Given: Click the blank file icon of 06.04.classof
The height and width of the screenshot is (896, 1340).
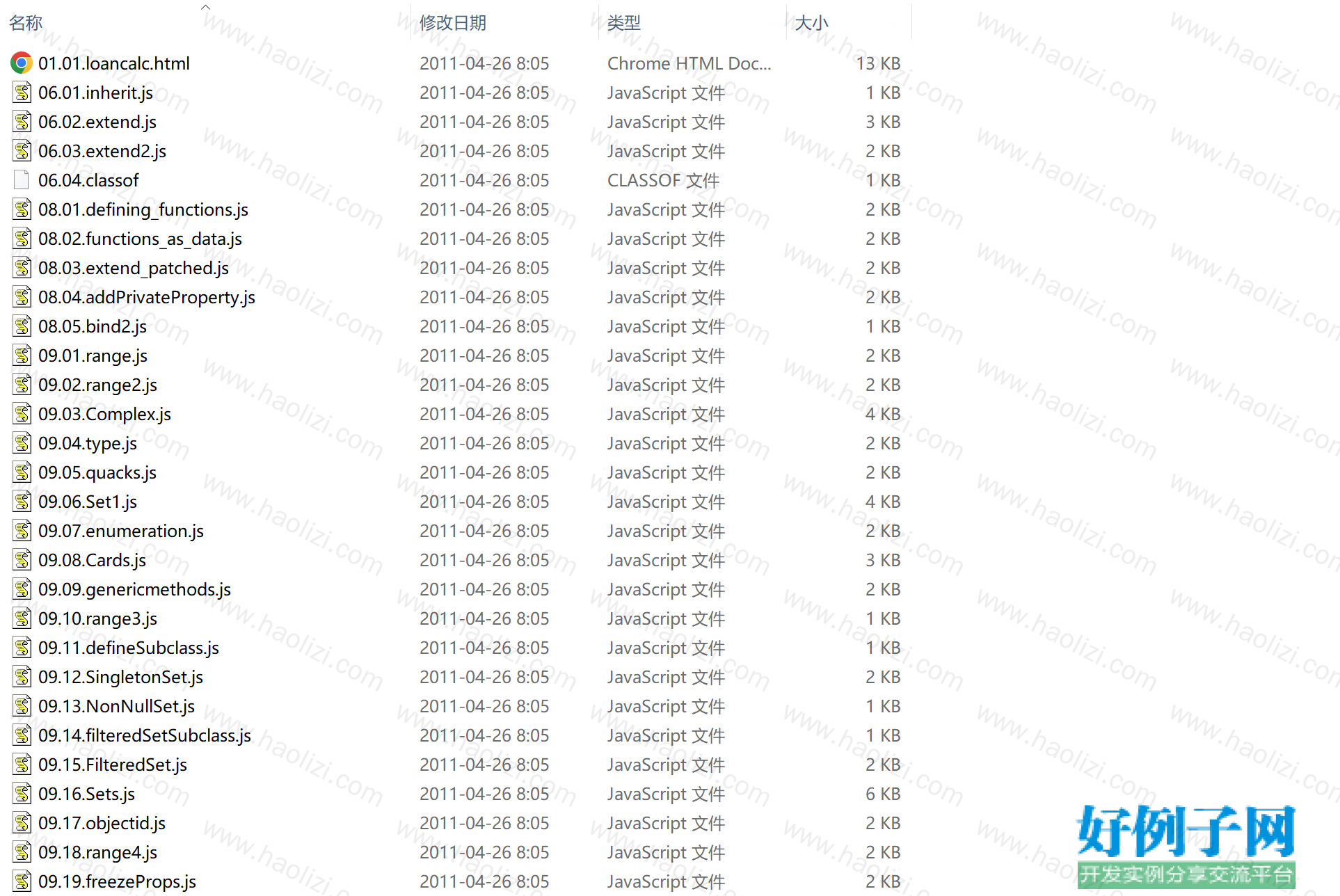Looking at the screenshot, I should [x=22, y=180].
